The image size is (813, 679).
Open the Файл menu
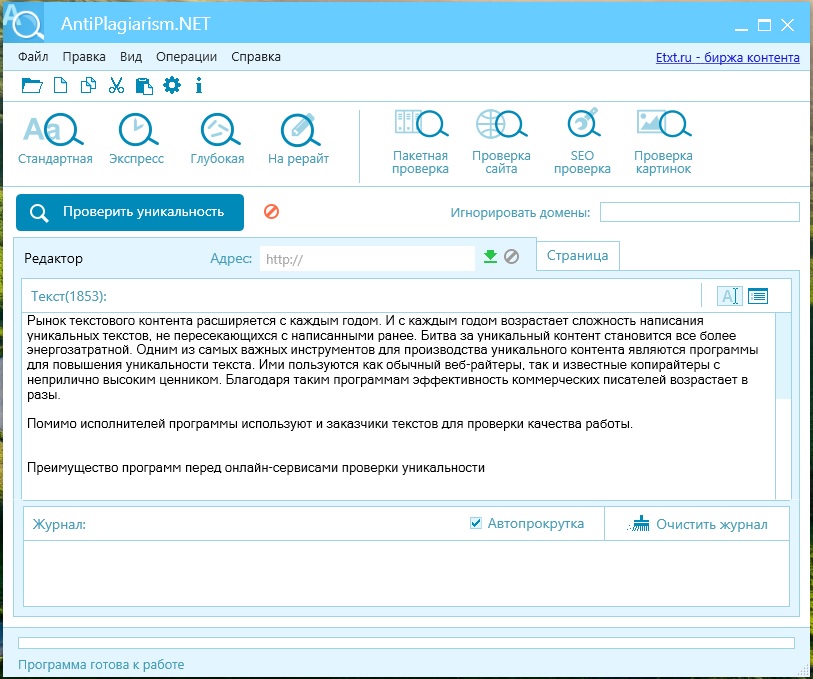point(33,56)
